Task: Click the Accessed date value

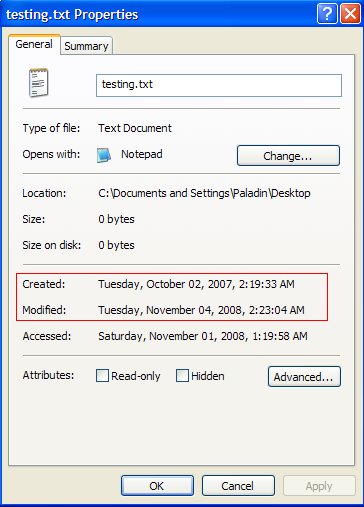Action: coord(203,336)
